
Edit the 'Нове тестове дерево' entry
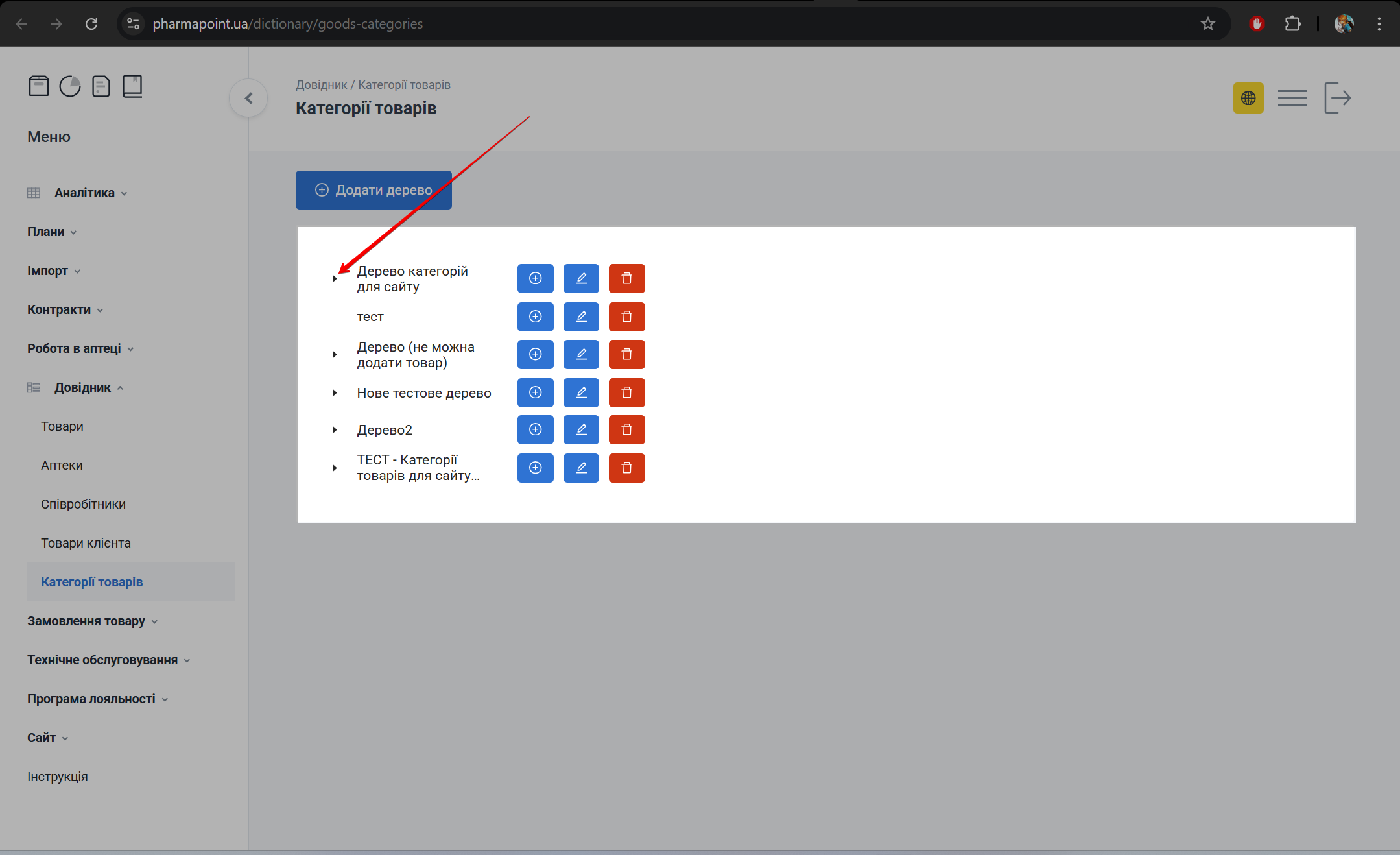pos(581,392)
